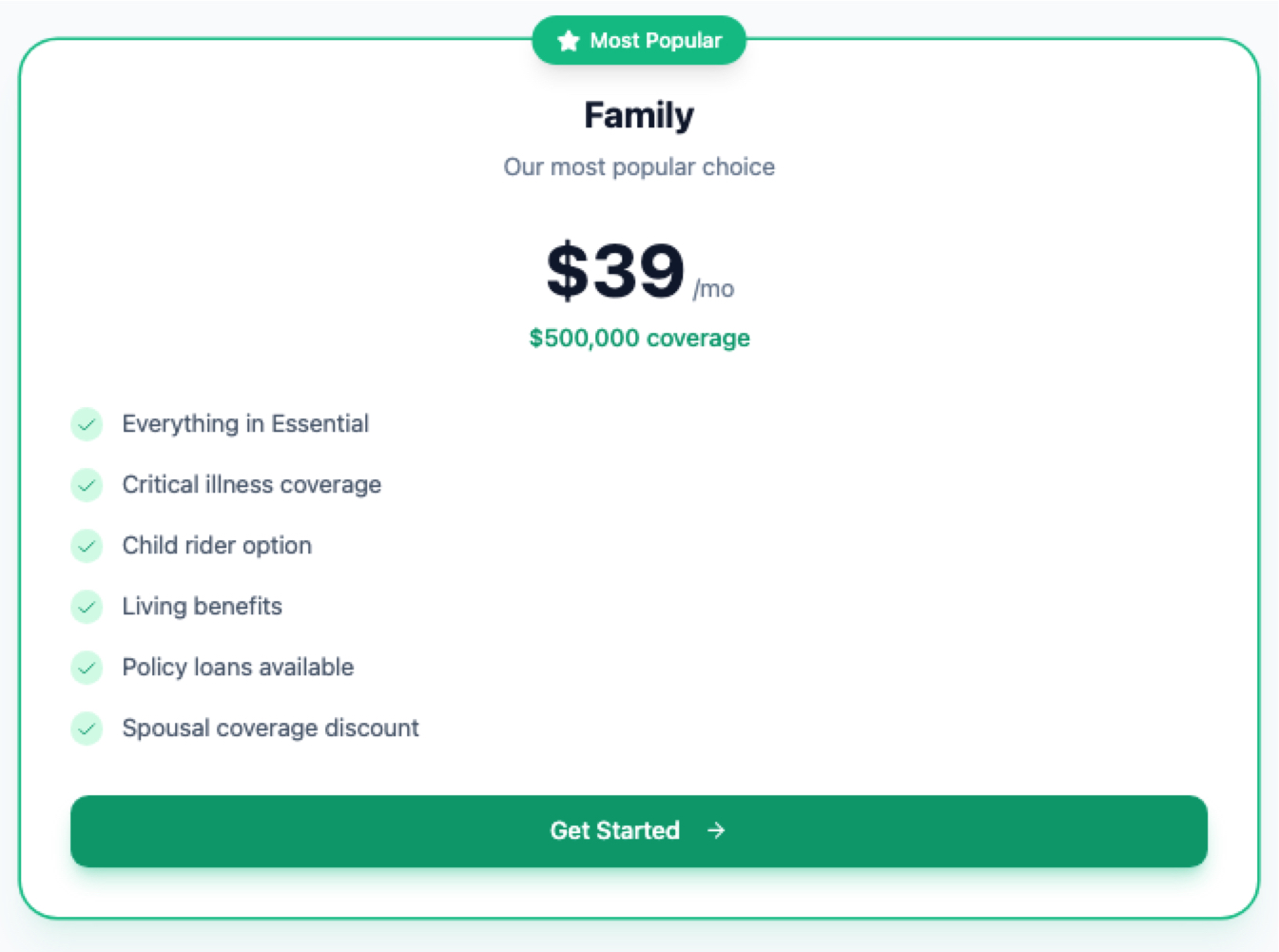Screen dimensions: 1279x952
Task: Click the /mo billing period text
Action: tap(713, 289)
